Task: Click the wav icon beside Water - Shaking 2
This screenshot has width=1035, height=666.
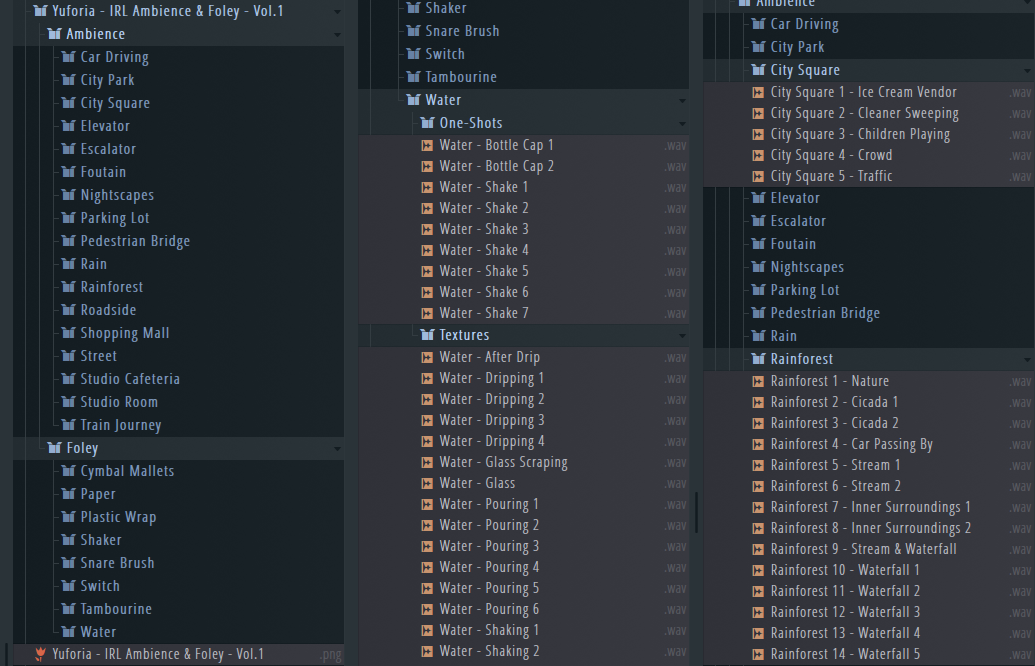Action: [x=427, y=651]
